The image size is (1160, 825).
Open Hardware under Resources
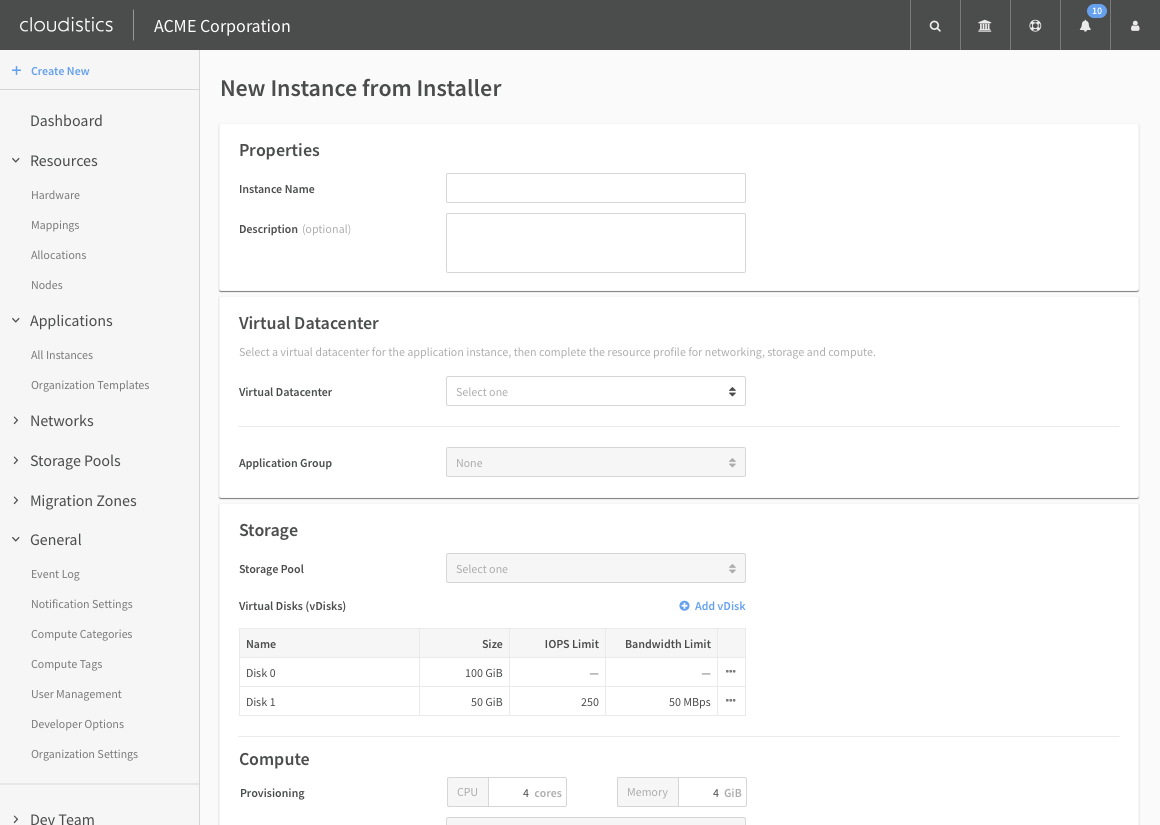[x=55, y=195]
